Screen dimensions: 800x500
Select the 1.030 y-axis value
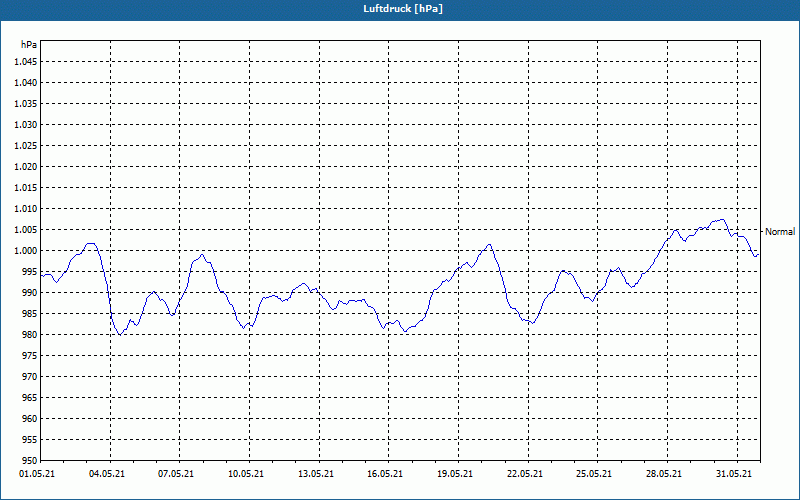(x=26, y=124)
